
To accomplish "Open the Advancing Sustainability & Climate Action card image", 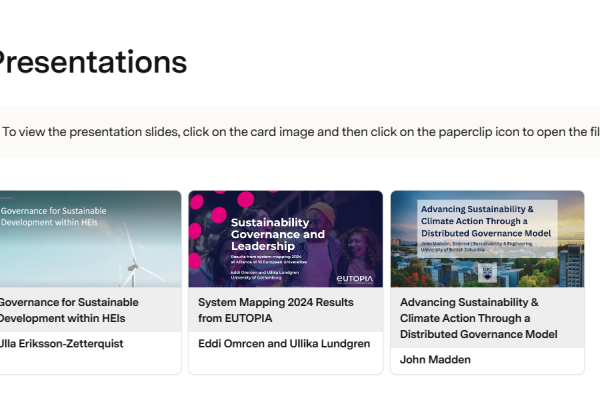I will click(488, 239).
